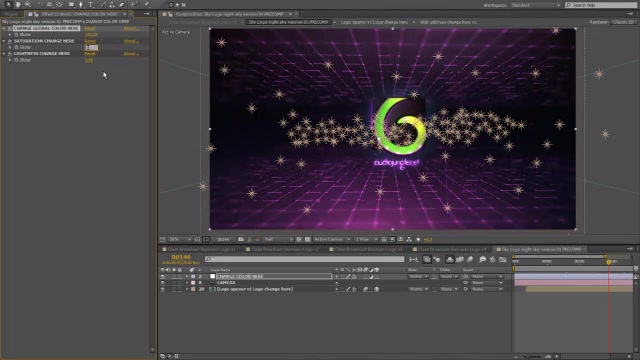Screen dimensions: 640x360
Task: Select the Selection arrow tool
Action: (8, 4)
